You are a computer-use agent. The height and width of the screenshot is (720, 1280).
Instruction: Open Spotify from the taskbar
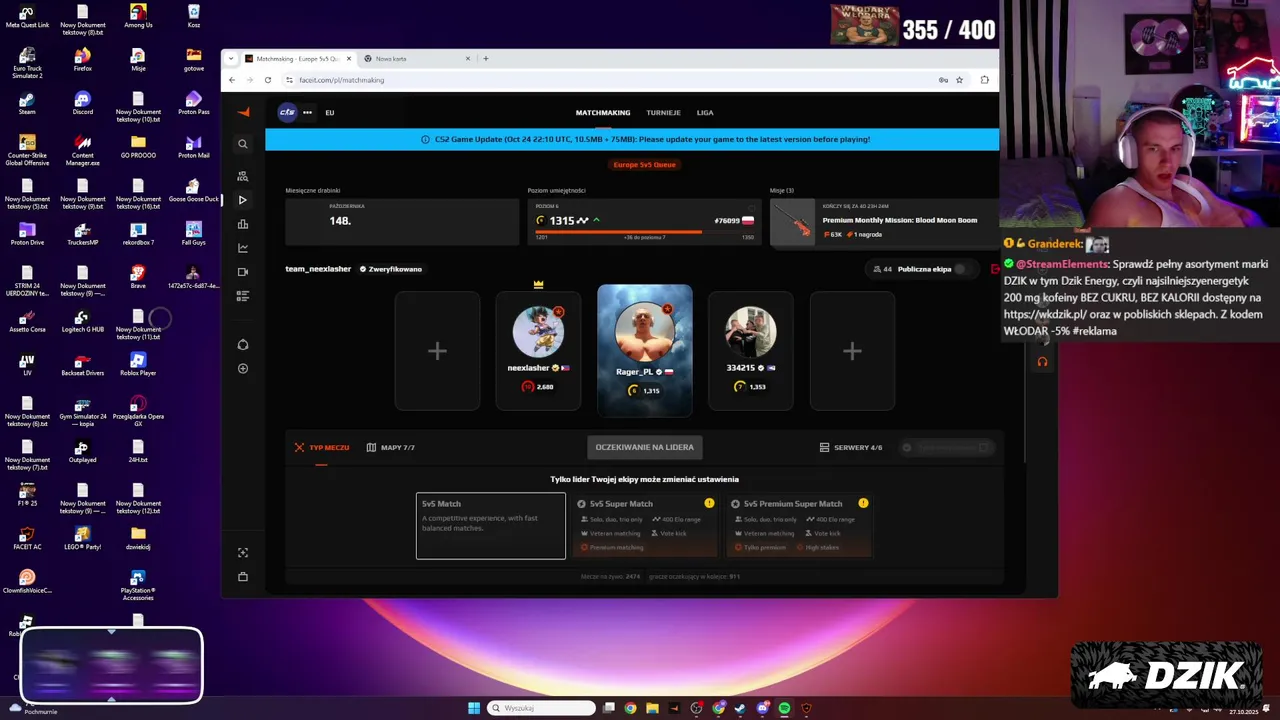point(784,708)
